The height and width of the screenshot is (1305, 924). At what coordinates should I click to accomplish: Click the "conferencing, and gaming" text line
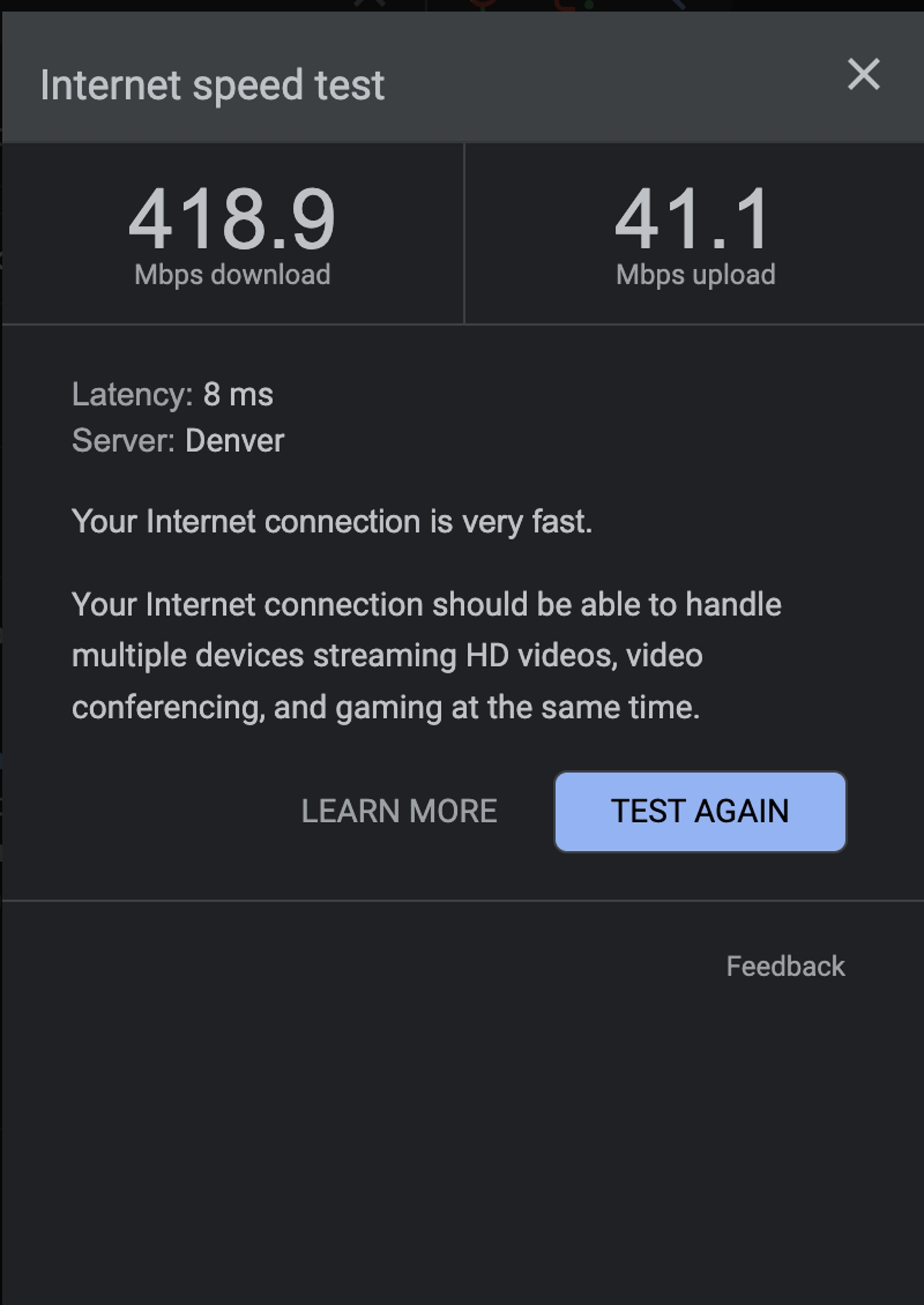pos(256,708)
